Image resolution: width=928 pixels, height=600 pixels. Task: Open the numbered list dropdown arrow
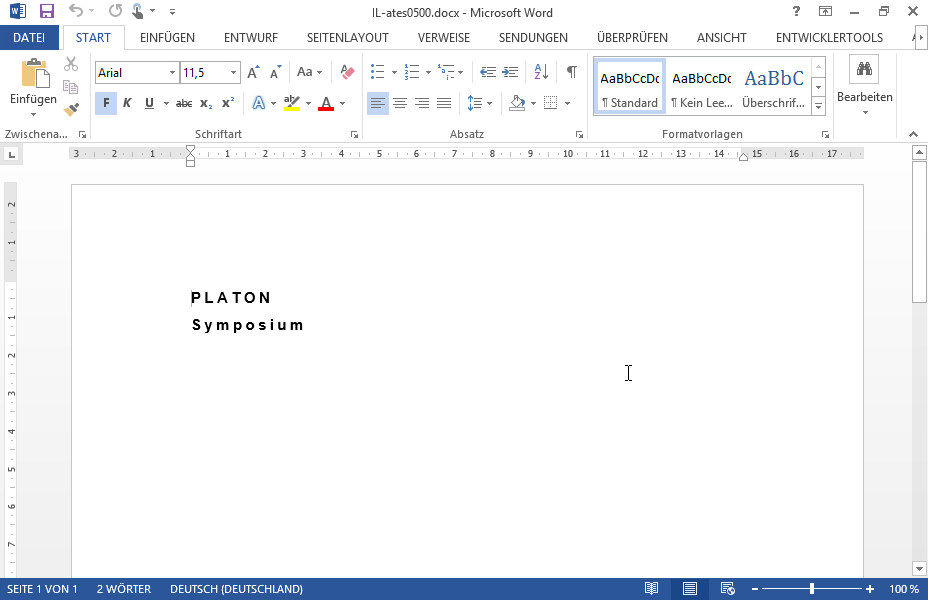(x=428, y=73)
